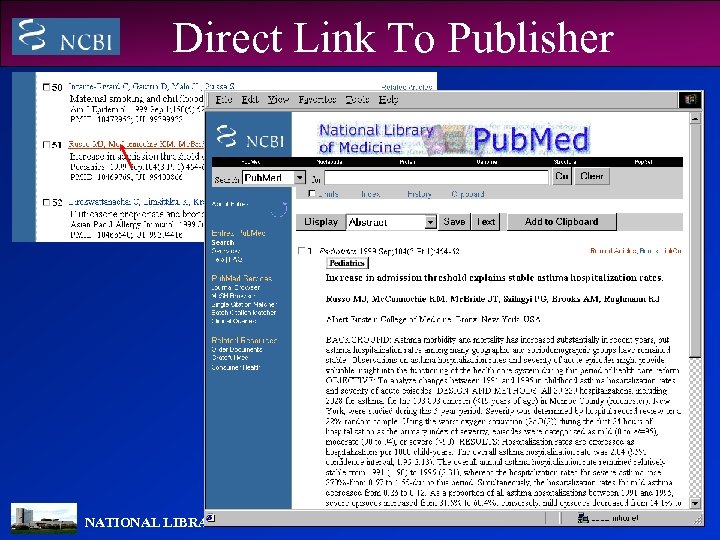Open the Order Documents link
720x540 pixels.
[x=237, y=349]
